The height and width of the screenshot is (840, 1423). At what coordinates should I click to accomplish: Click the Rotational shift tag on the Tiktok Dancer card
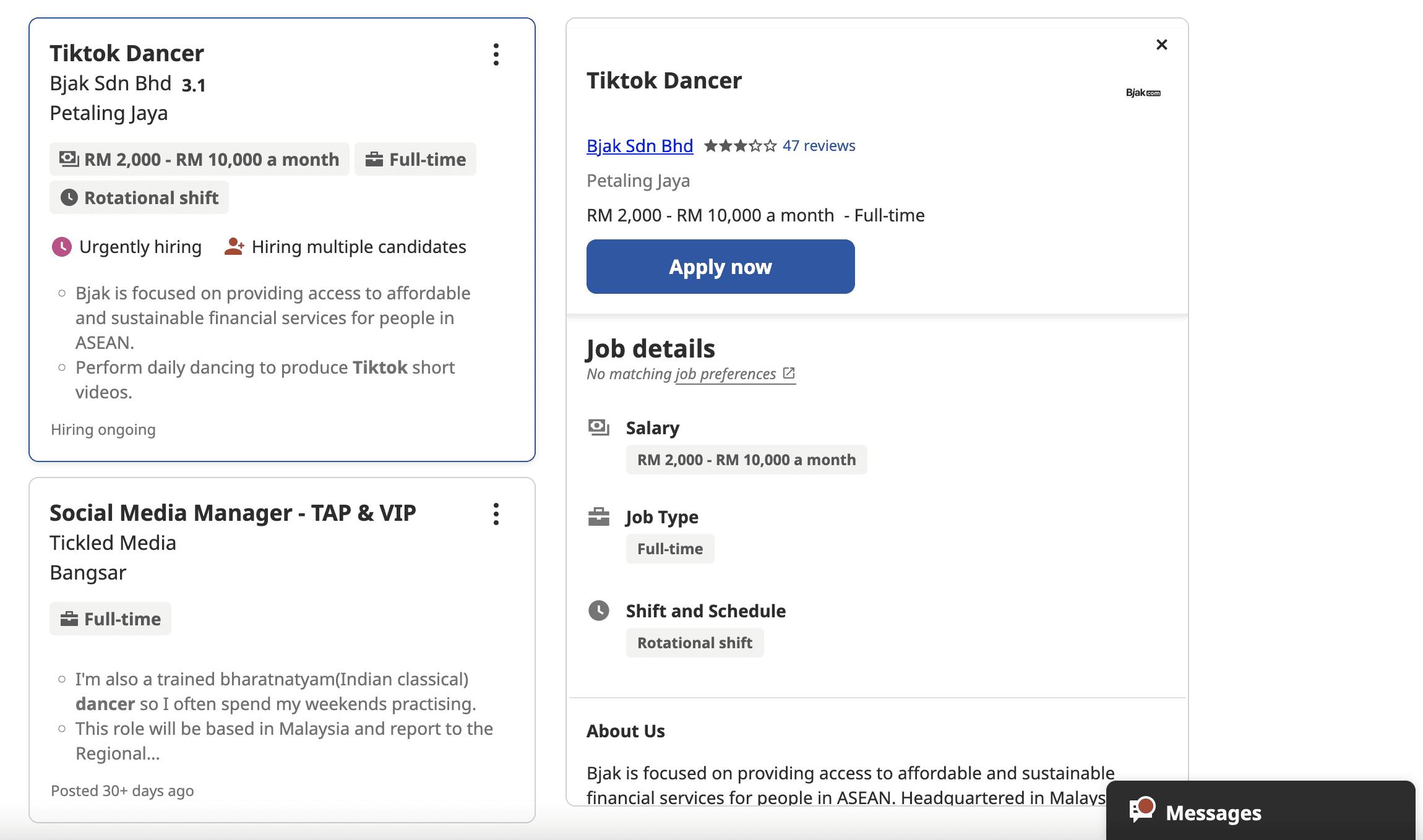pos(139,197)
